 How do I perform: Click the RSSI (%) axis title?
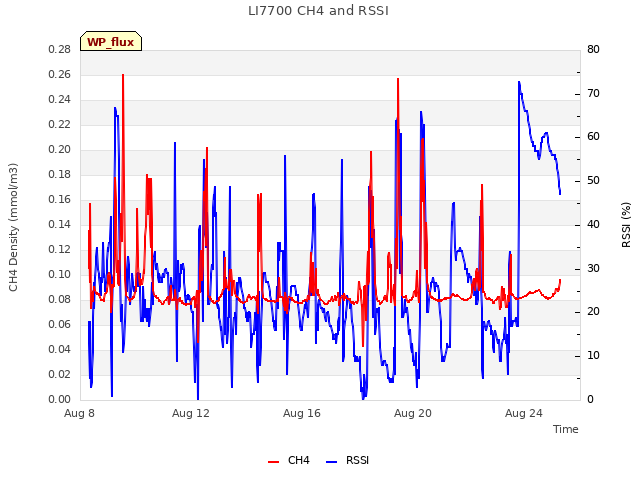626,225
